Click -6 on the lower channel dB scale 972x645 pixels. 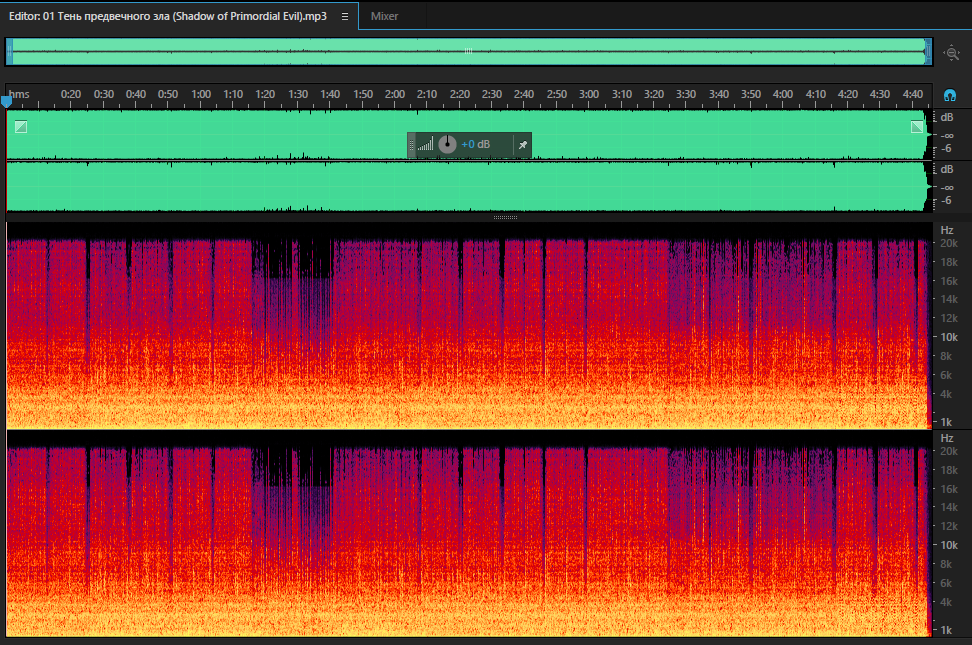point(946,200)
